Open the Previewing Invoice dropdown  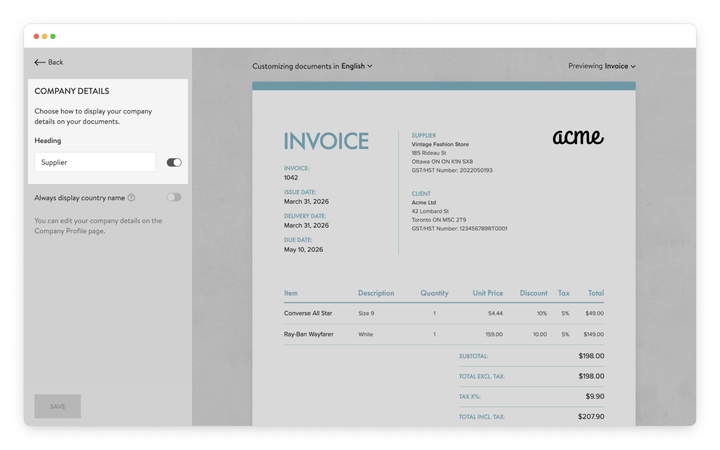click(602, 66)
